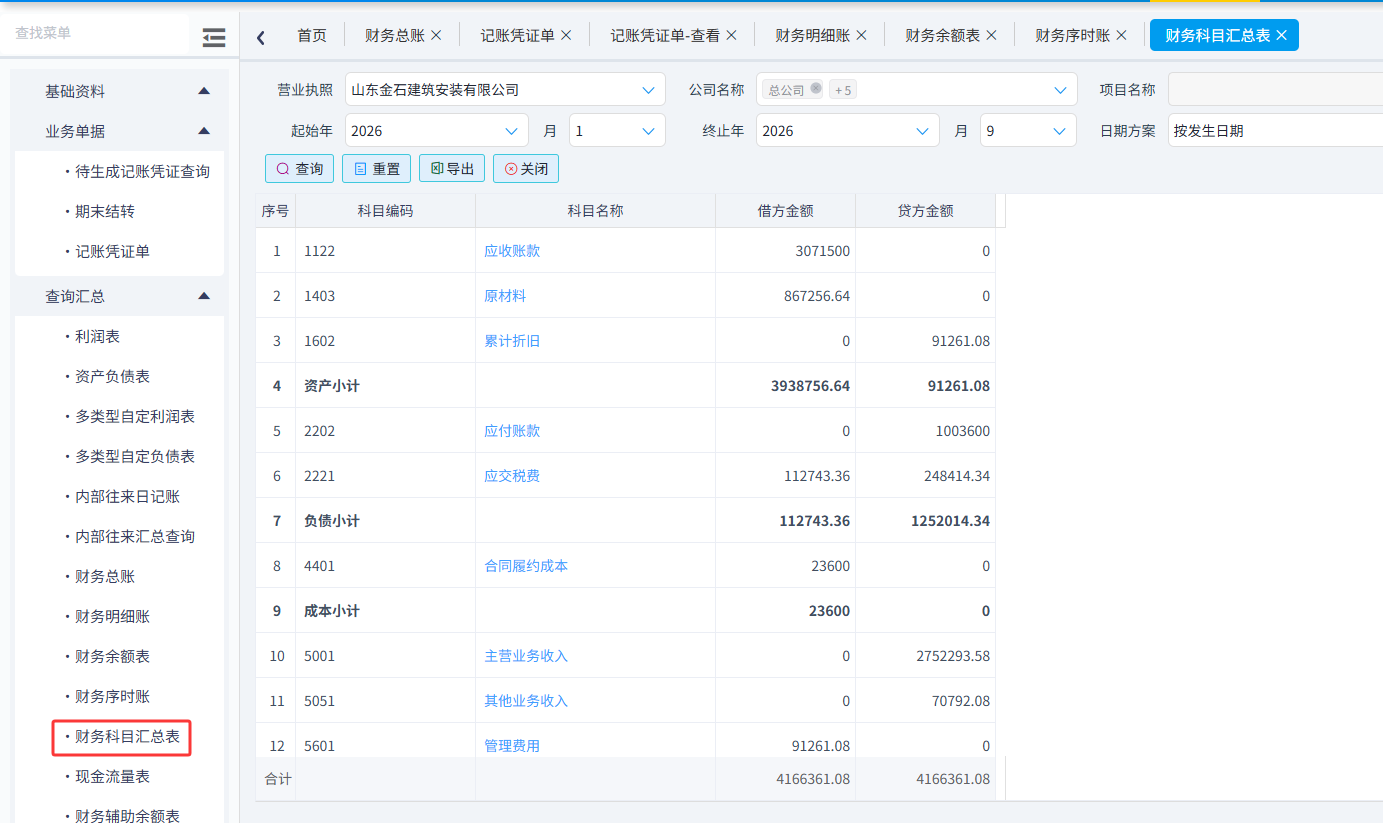Screen dimensions: 1383x823
Task: Open 利润表 in the sidebar
Action: pos(97,336)
